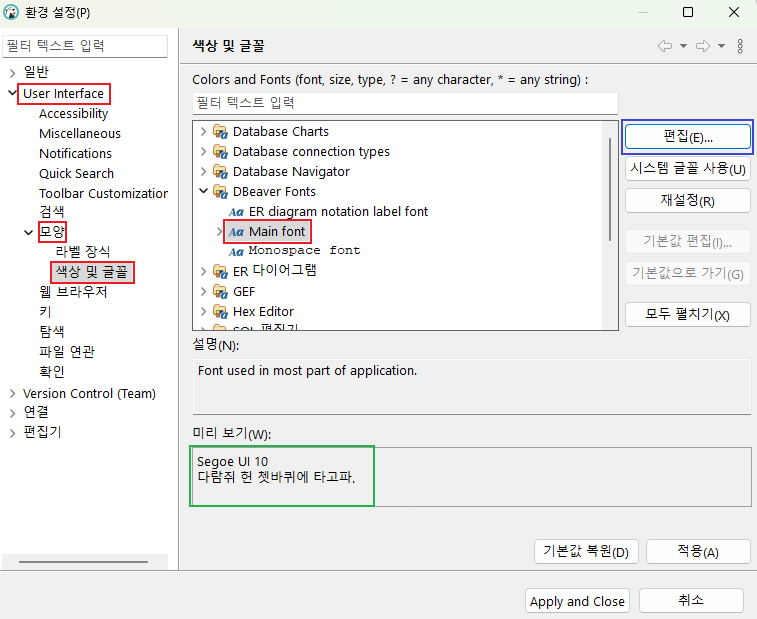This screenshot has width=757, height=619.
Task: Select 라벨 장식 page
Action: pos(83,252)
